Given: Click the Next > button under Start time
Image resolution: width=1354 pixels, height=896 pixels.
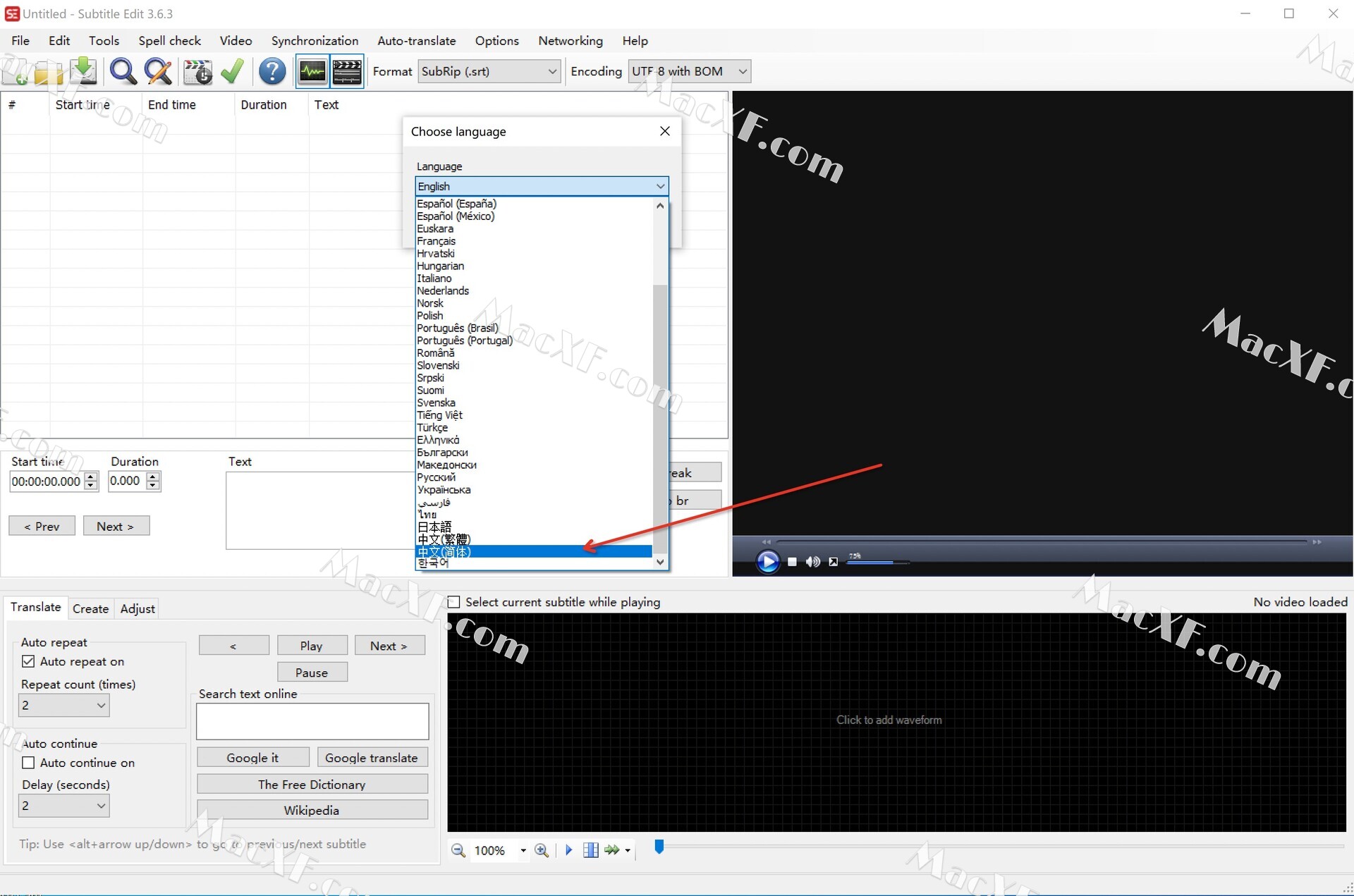Looking at the screenshot, I should (x=116, y=526).
